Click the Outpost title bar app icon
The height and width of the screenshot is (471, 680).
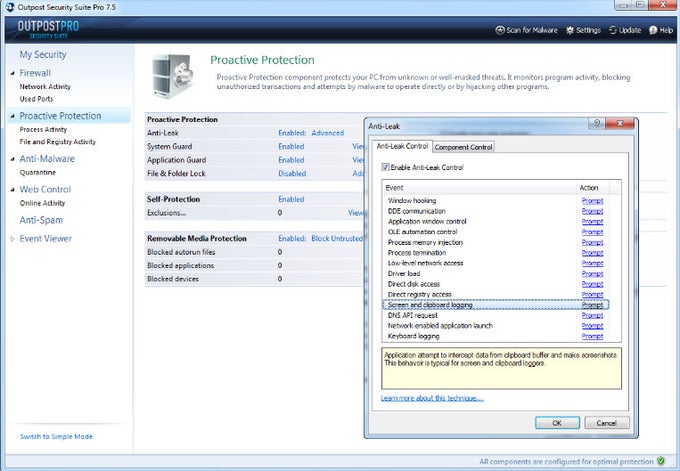10,7
